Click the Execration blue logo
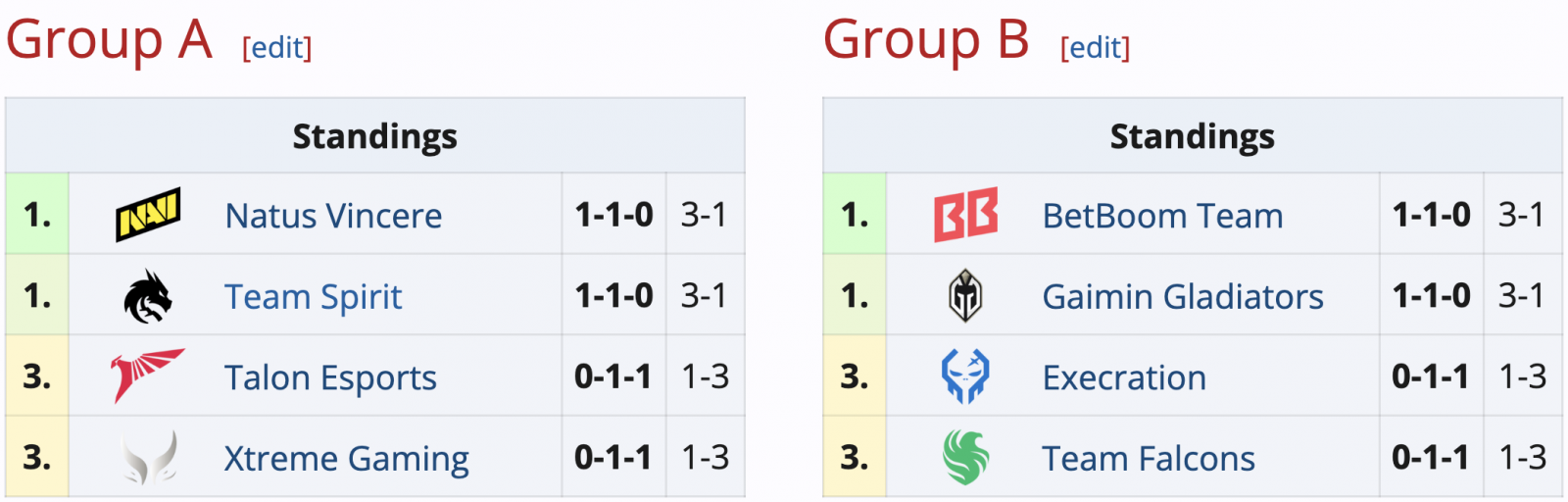 [x=965, y=376]
